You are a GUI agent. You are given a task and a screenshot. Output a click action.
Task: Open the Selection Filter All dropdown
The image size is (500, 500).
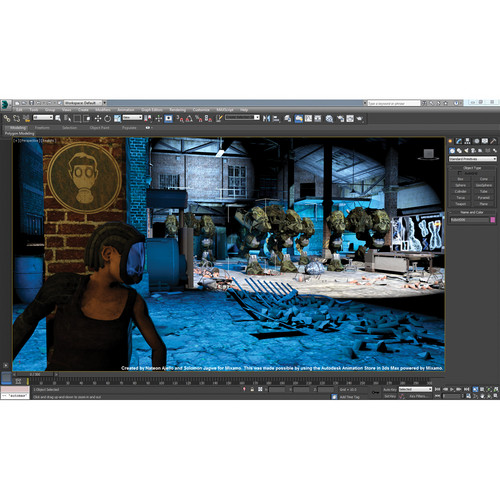[43, 117]
